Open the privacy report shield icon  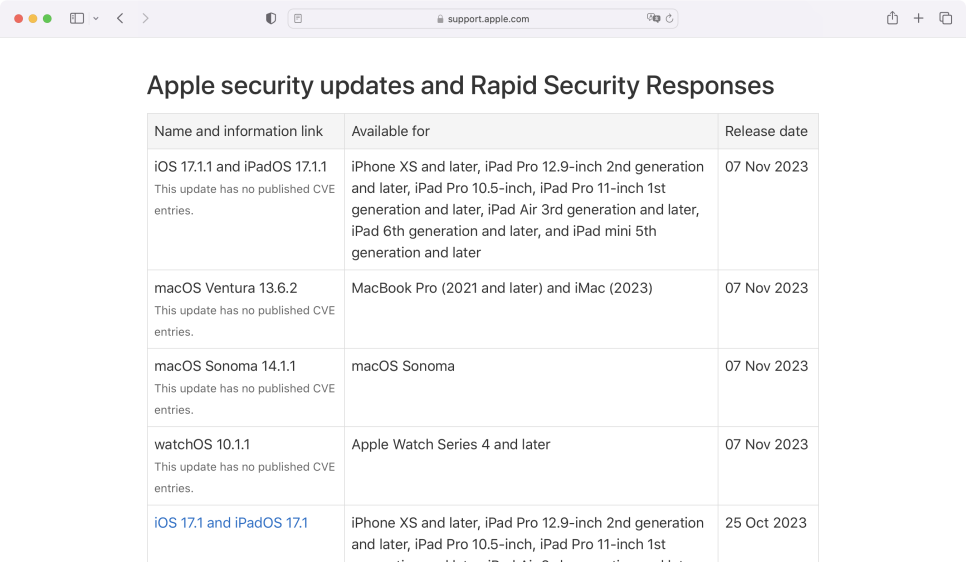(271, 18)
